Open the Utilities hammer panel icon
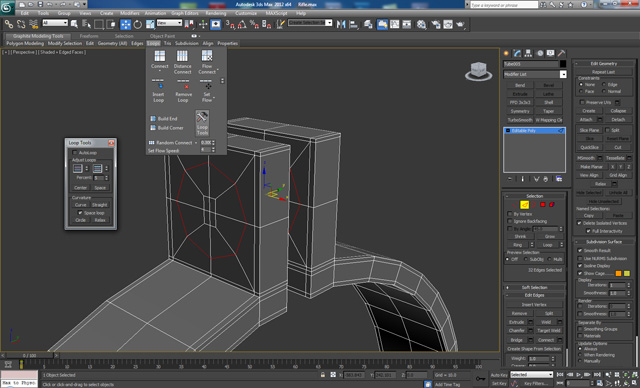 562,53
